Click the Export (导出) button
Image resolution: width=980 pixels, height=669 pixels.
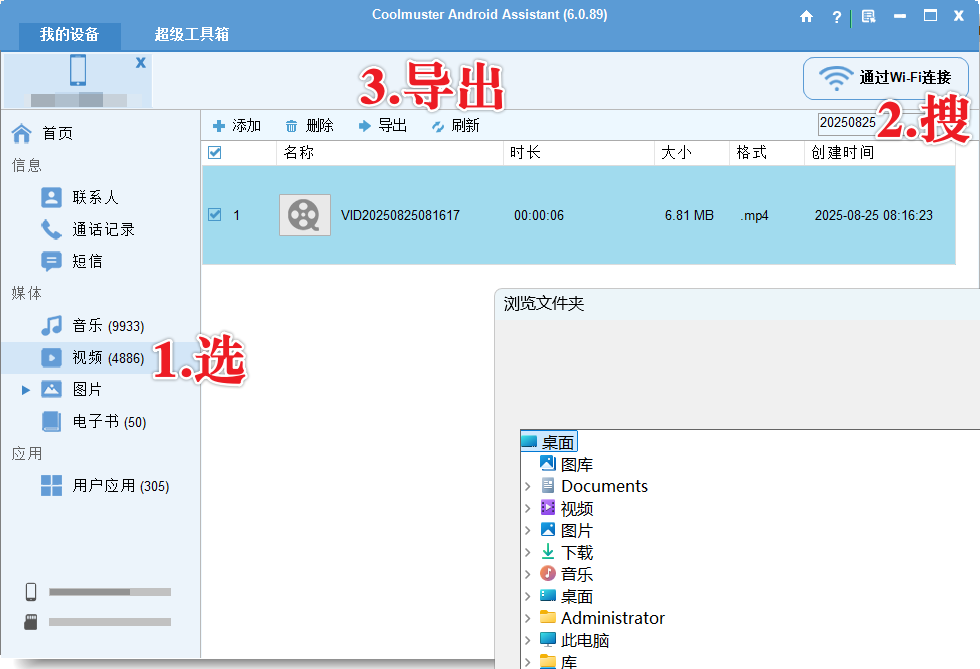point(383,125)
